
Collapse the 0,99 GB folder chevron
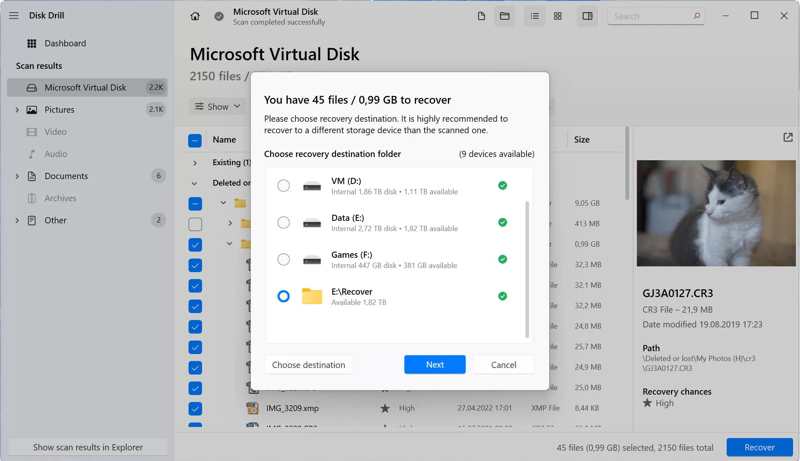(230, 244)
